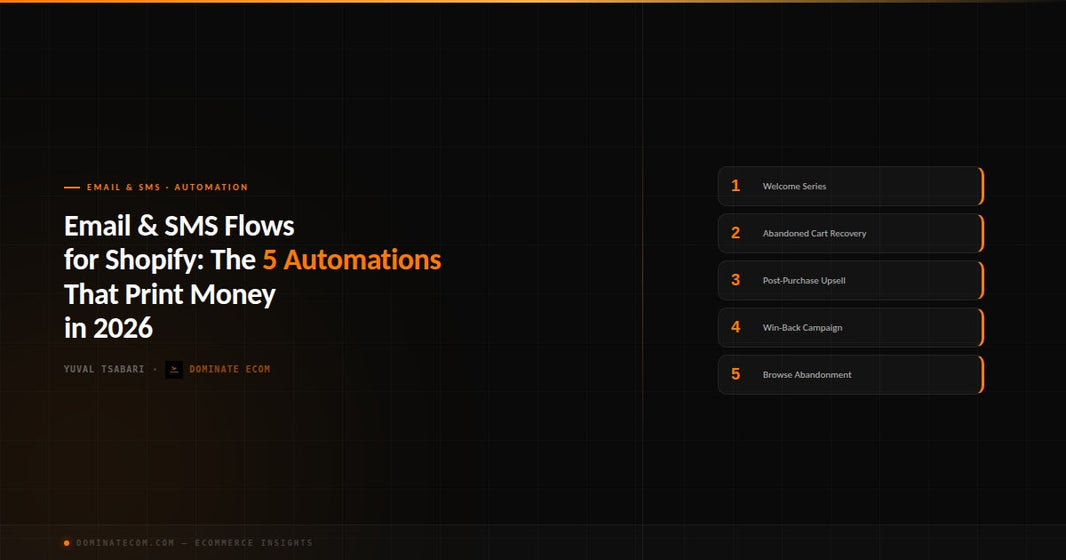1066x560 pixels.
Task: Click the orange number 3 badge
Action: [x=735, y=280]
